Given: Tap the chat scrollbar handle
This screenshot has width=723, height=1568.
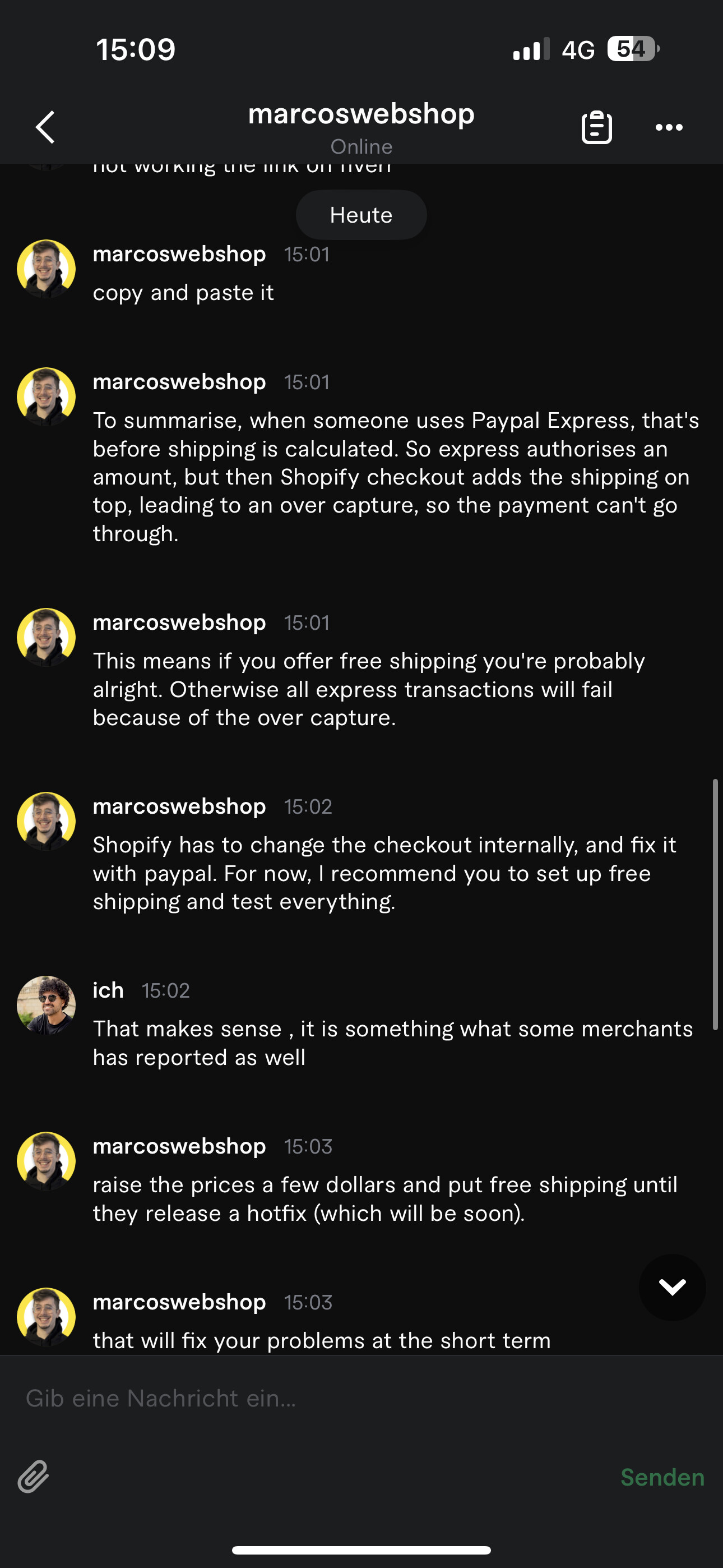Looking at the screenshot, I should 716,904.
